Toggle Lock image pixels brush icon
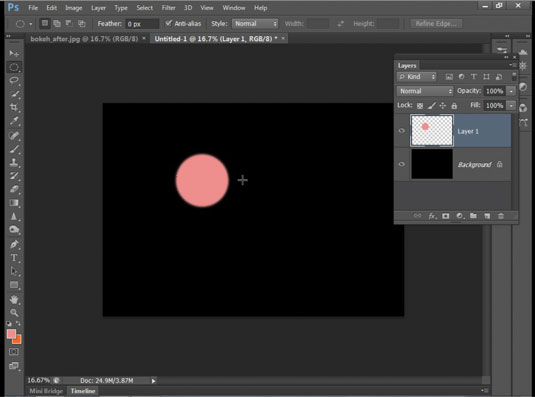The image size is (535, 397). click(432, 106)
